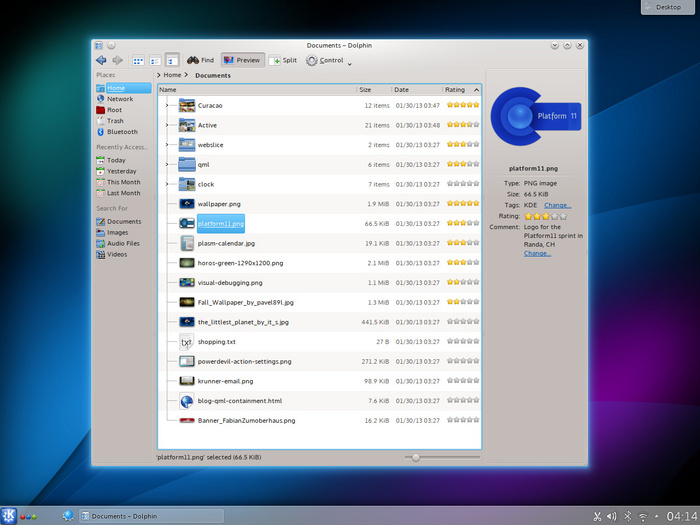
Task: Open the Control menu dropdown
Action: pyautogui.click(x=327, y=61)
